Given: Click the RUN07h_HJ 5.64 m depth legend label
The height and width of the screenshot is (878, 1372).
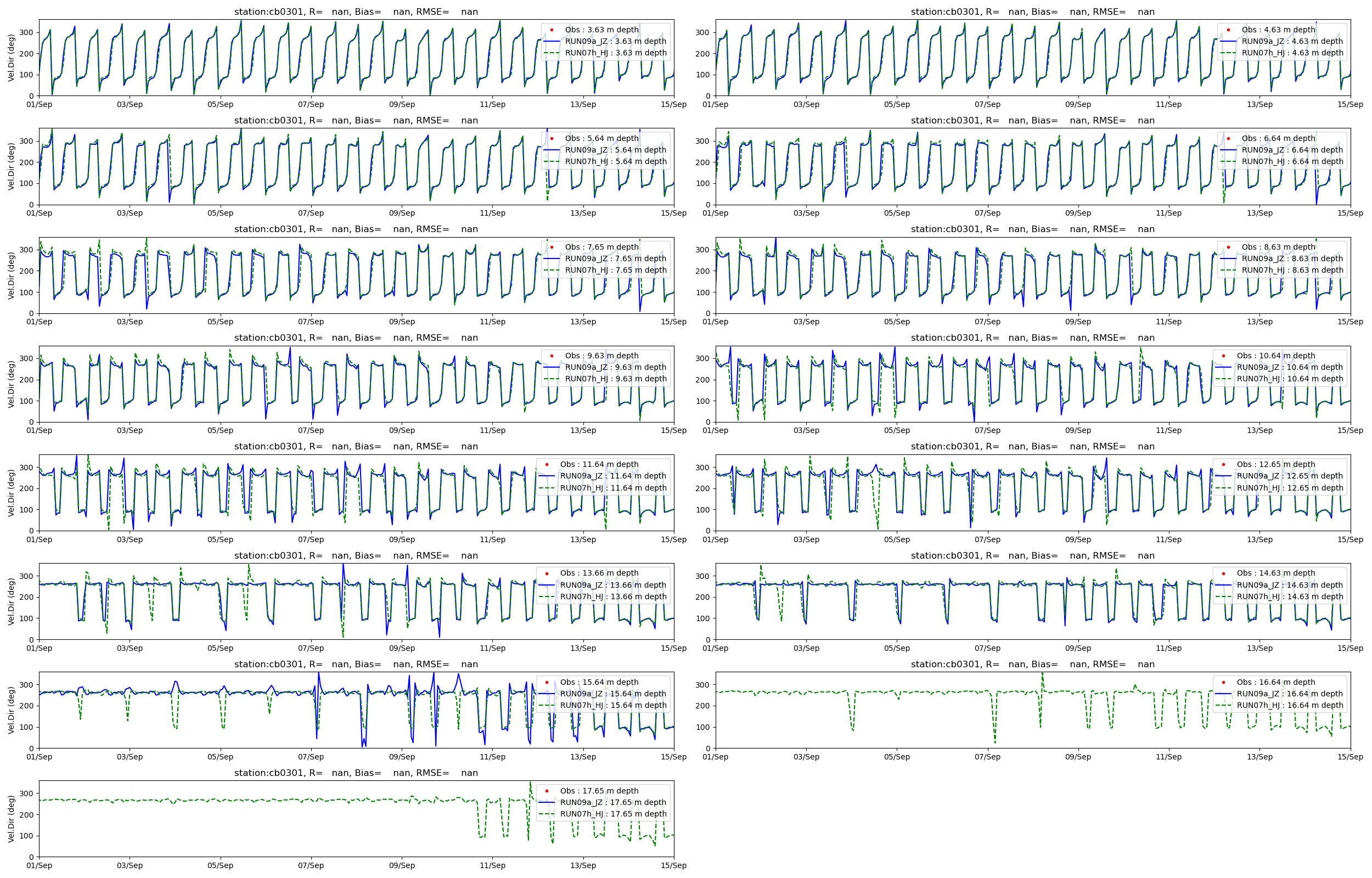Looking at the screenshot, I should [616, 161].
